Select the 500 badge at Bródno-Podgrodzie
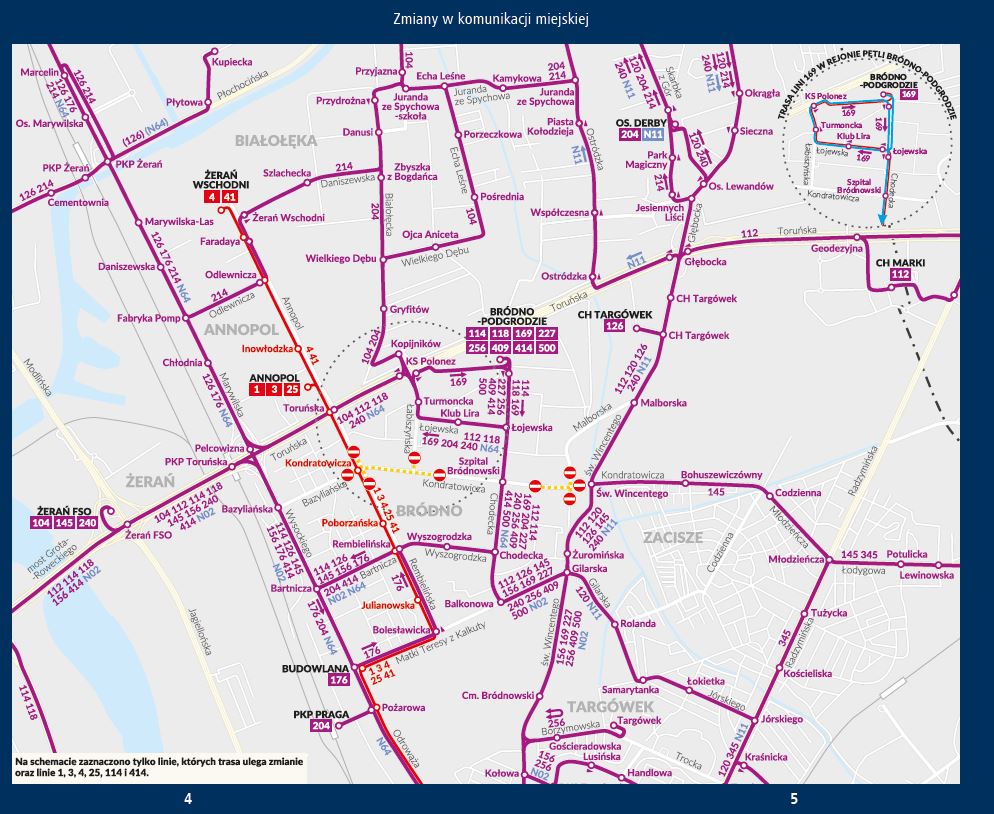The height and width of the screenshot is (814, 994). (546, 348)
